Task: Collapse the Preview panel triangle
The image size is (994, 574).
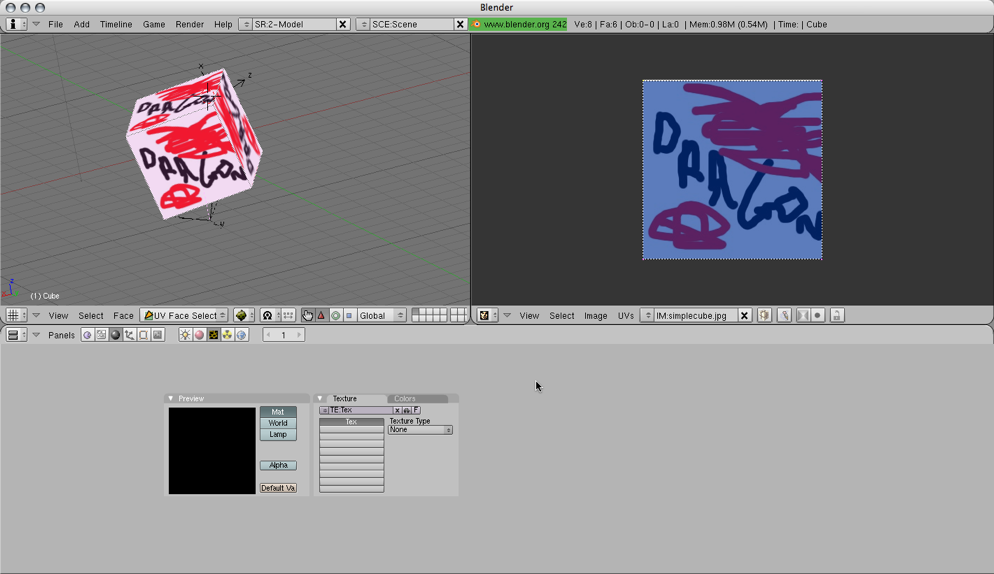Action: click(x=171, y=398)
